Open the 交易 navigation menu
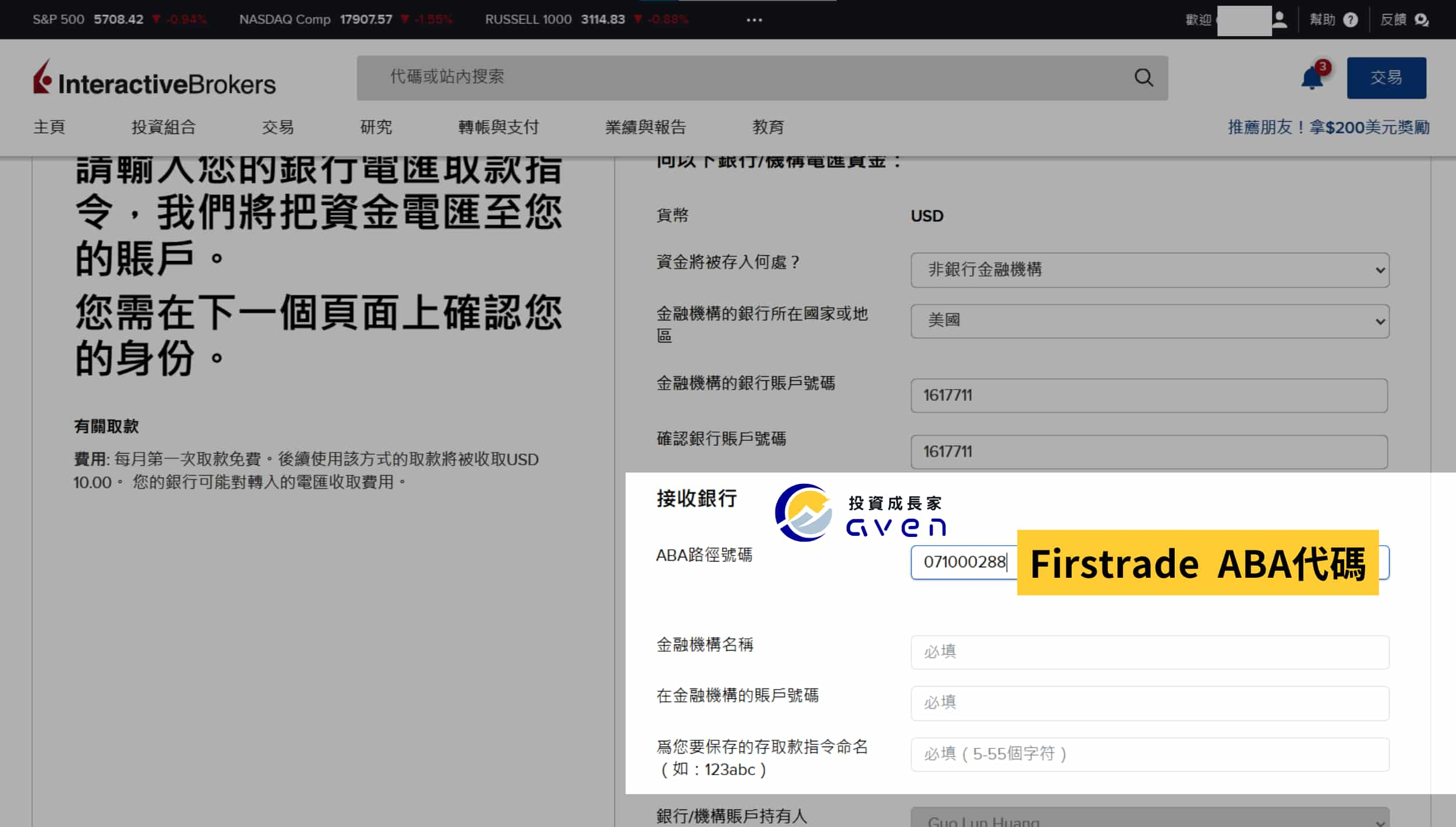Viewport: 1456px width, 827px height. click(x=277, y=127)
